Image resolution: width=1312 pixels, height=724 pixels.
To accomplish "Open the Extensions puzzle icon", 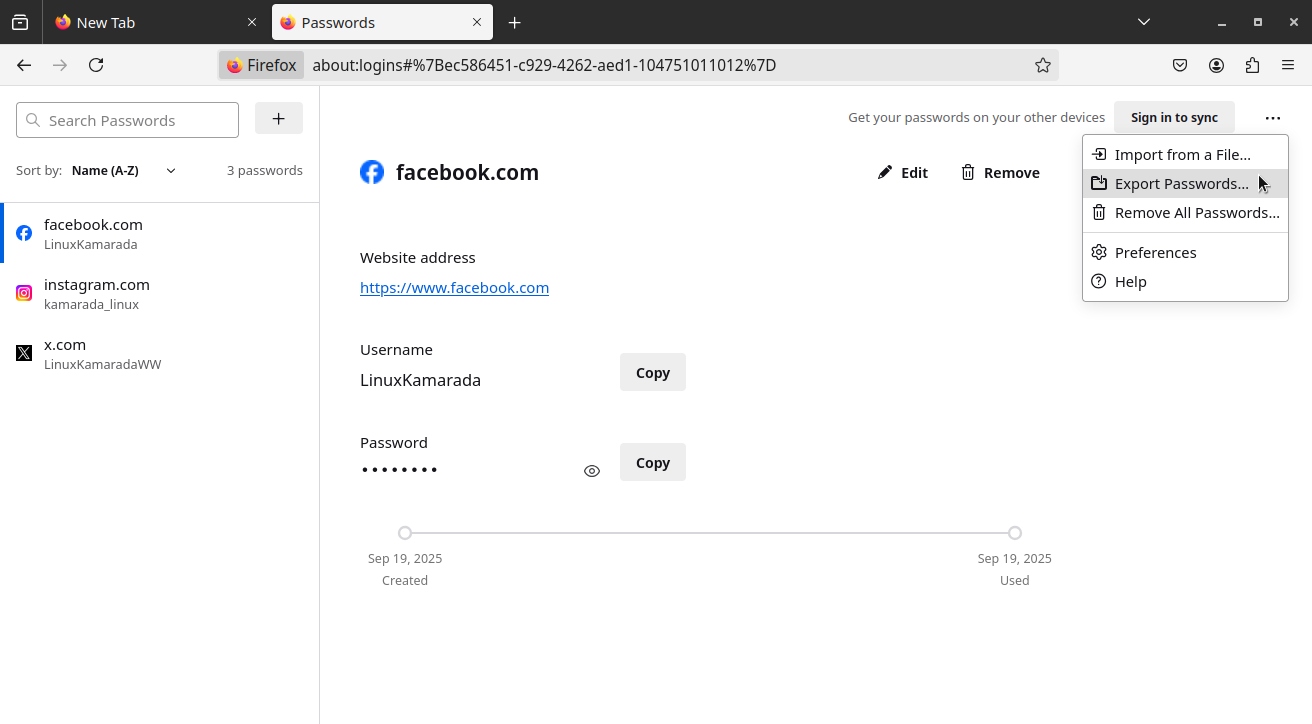I will [x=1252, y=65].
